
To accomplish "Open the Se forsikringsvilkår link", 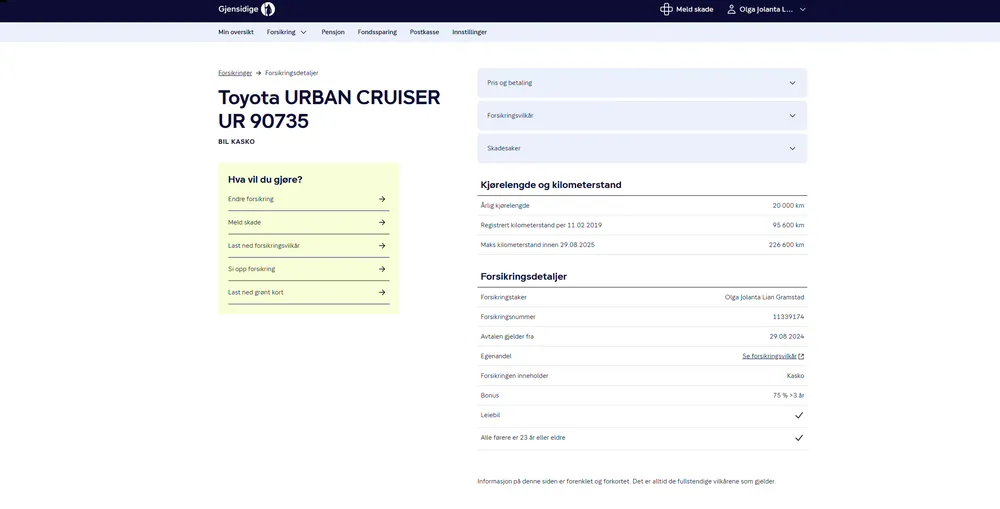I will click(x=768, y=356).
